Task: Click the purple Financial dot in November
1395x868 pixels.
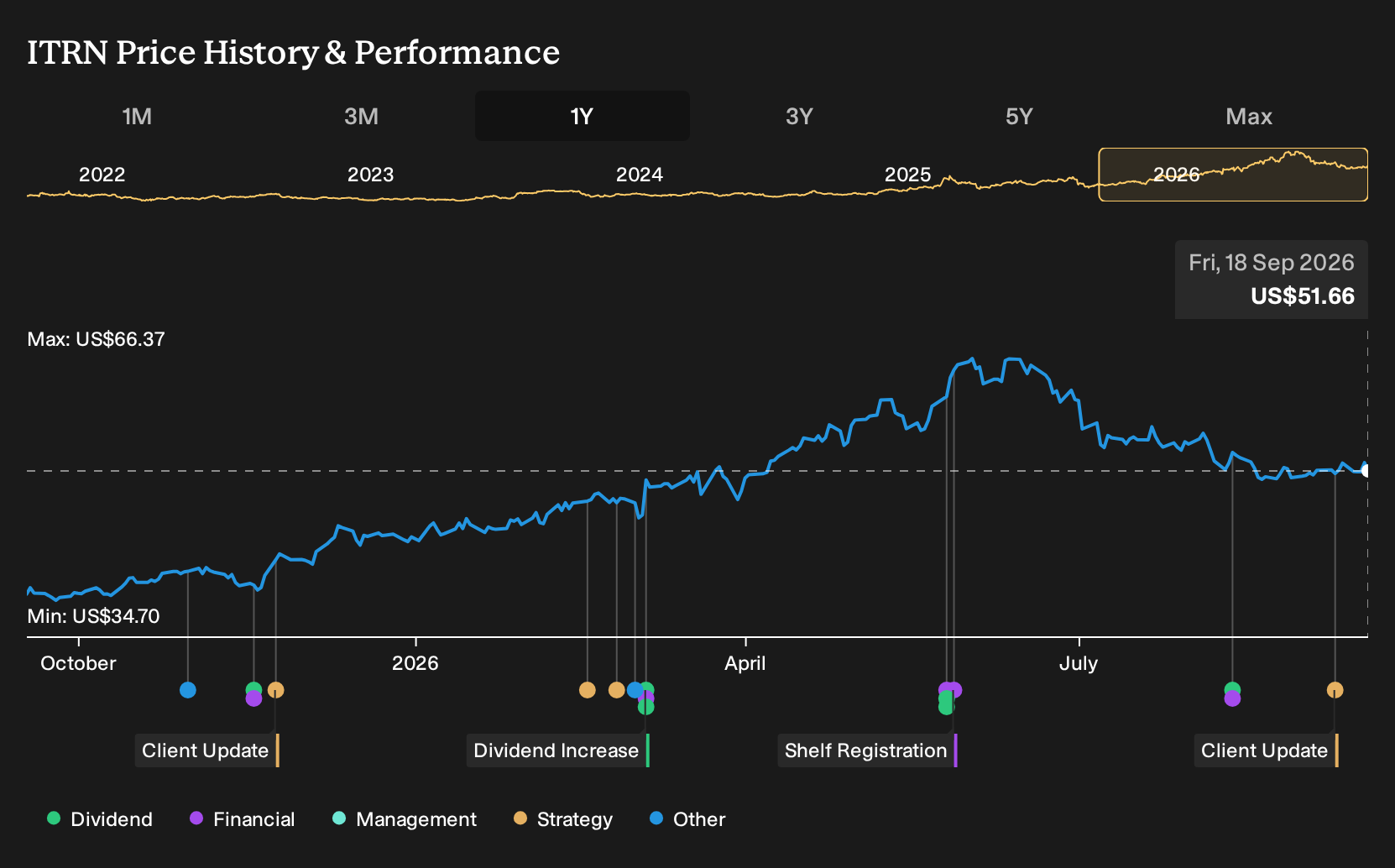Action: [253, 698]
